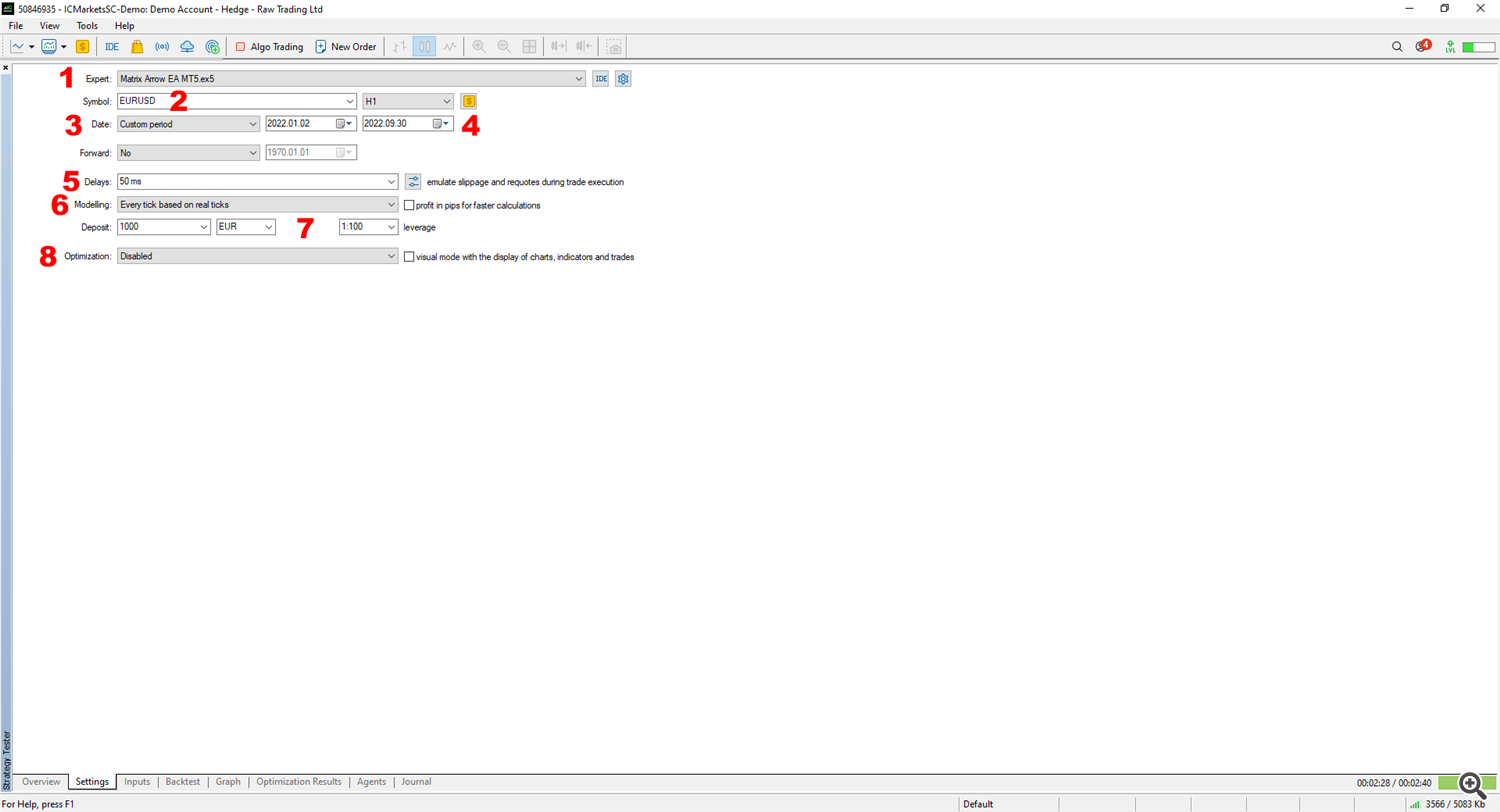The image size is (1500, 812).
Task: Open account notifications with red badge
Action: tap(1421, 46)
